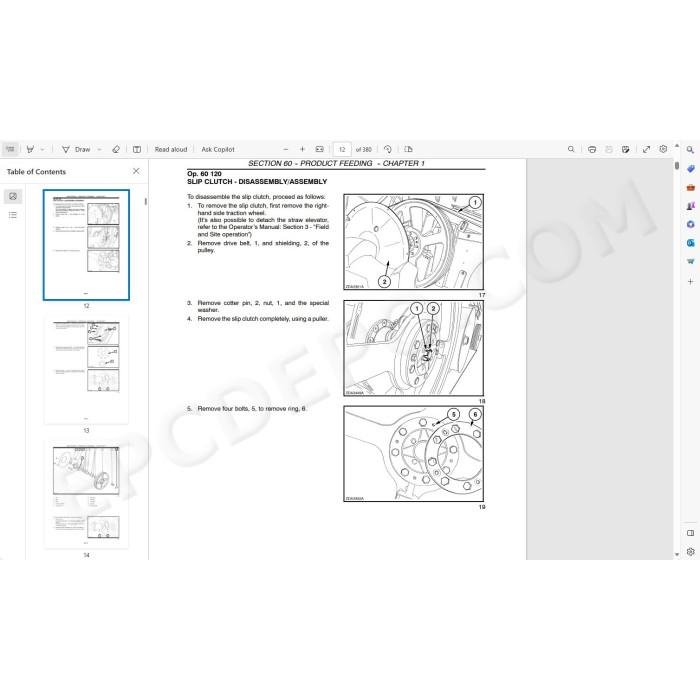Screen dimensions: 700x700
Task: Click the 'SECTION 60 - PRODUCT FEEDING' header
Action: [x=310, y=163]
